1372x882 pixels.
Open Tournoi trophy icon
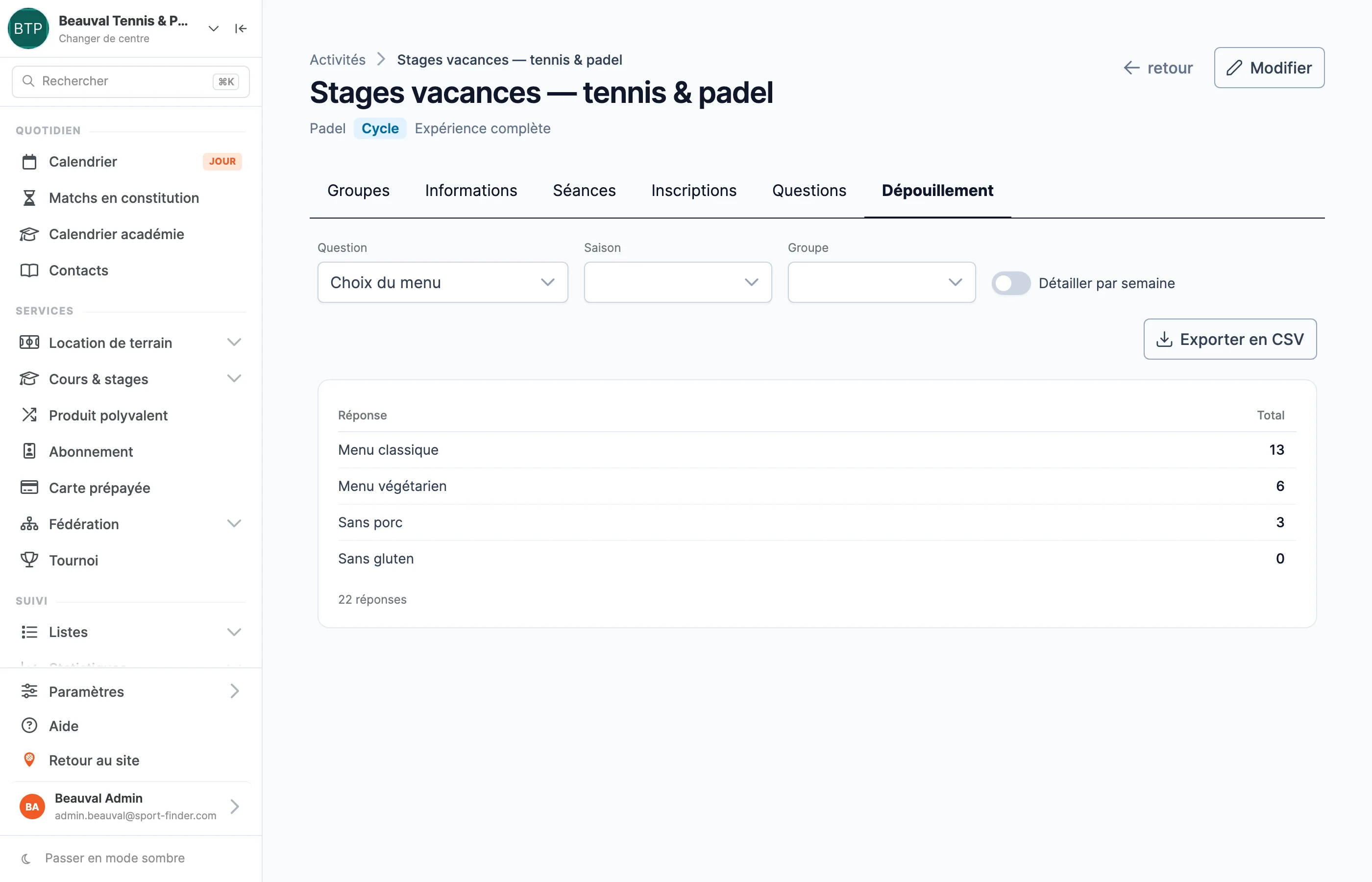[29, 560]
